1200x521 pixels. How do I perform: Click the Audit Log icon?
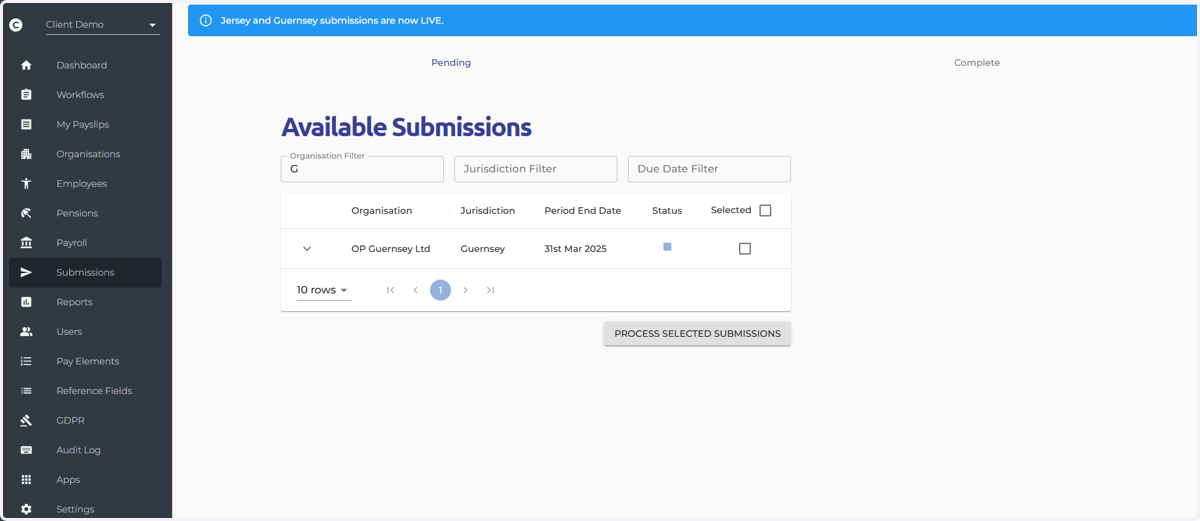click(x=26, y=450)
